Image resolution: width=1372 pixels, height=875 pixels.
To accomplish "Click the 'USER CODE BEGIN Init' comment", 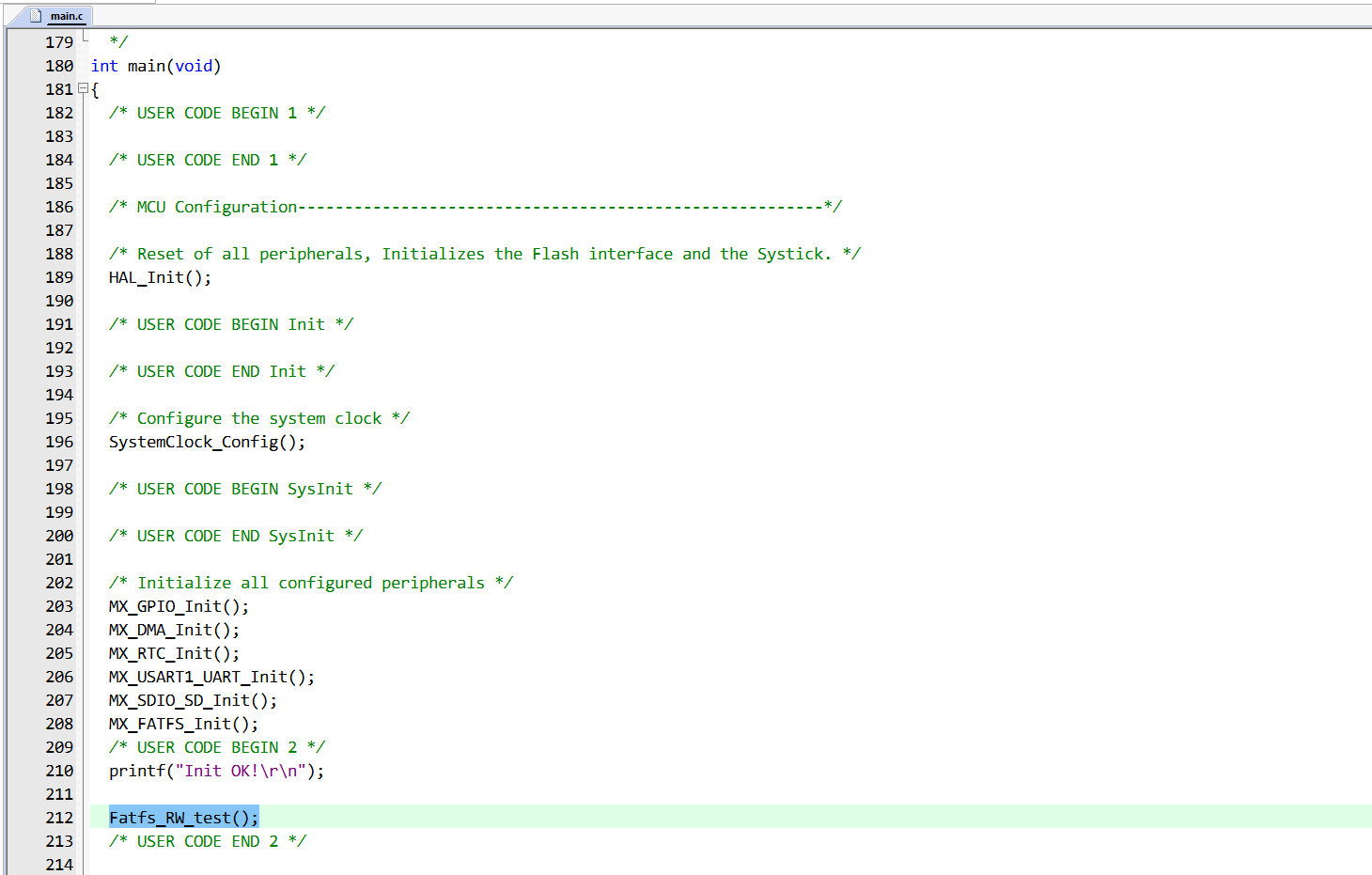I will pos(231,324).
